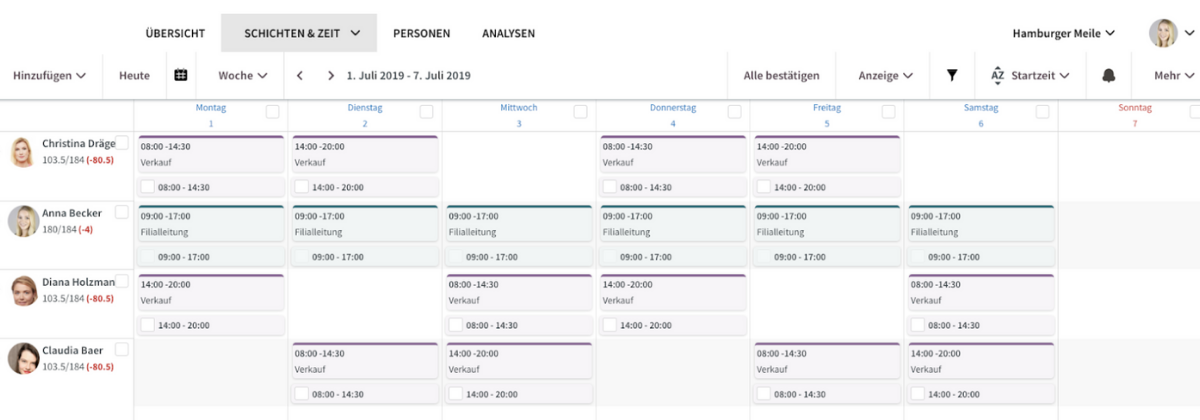1200x420 pixels.
Task: Click Christina Dräger's avatar photo
Action: click(23, 153)
